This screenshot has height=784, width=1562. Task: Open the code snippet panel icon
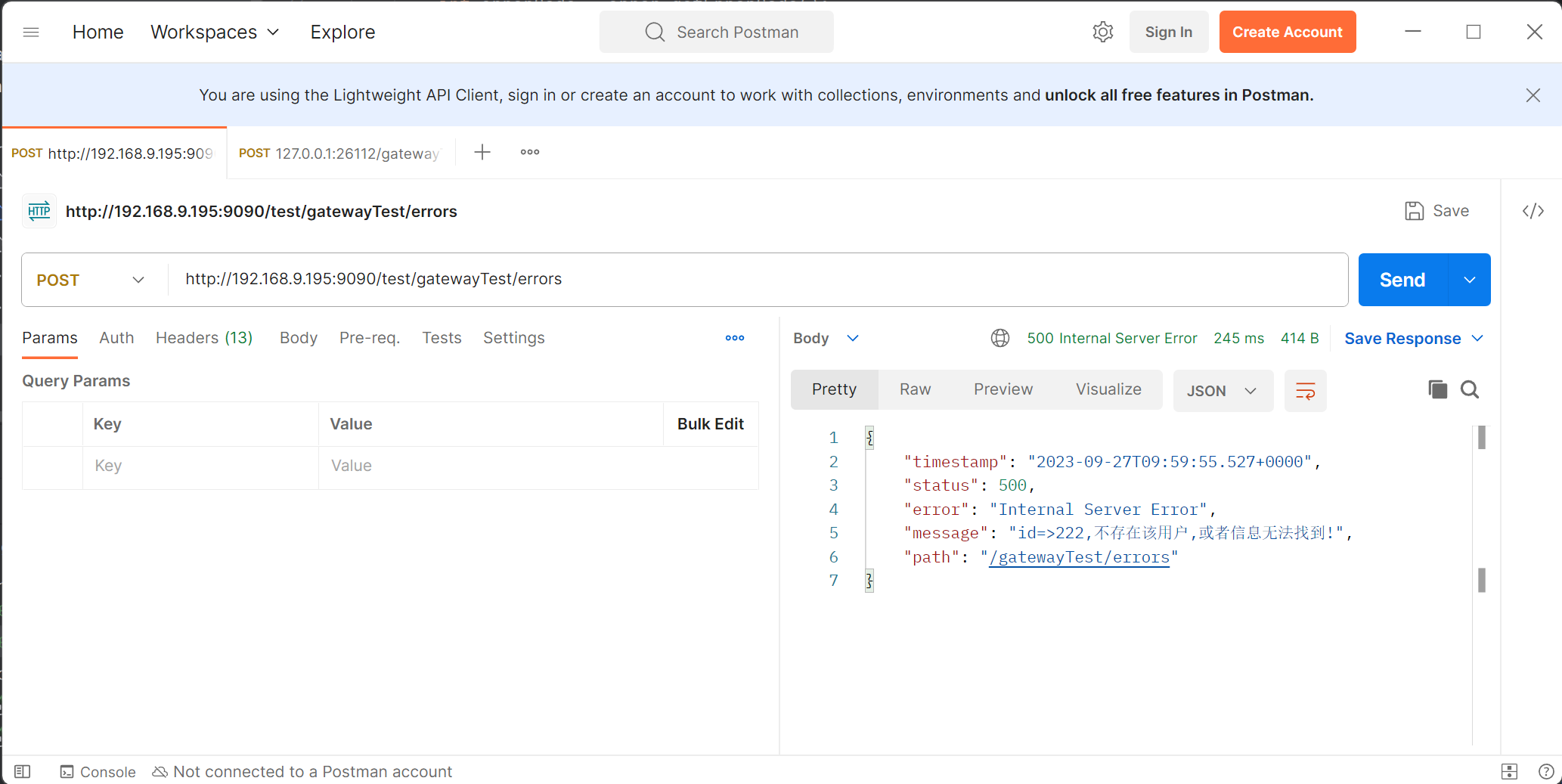point(1533,211)
